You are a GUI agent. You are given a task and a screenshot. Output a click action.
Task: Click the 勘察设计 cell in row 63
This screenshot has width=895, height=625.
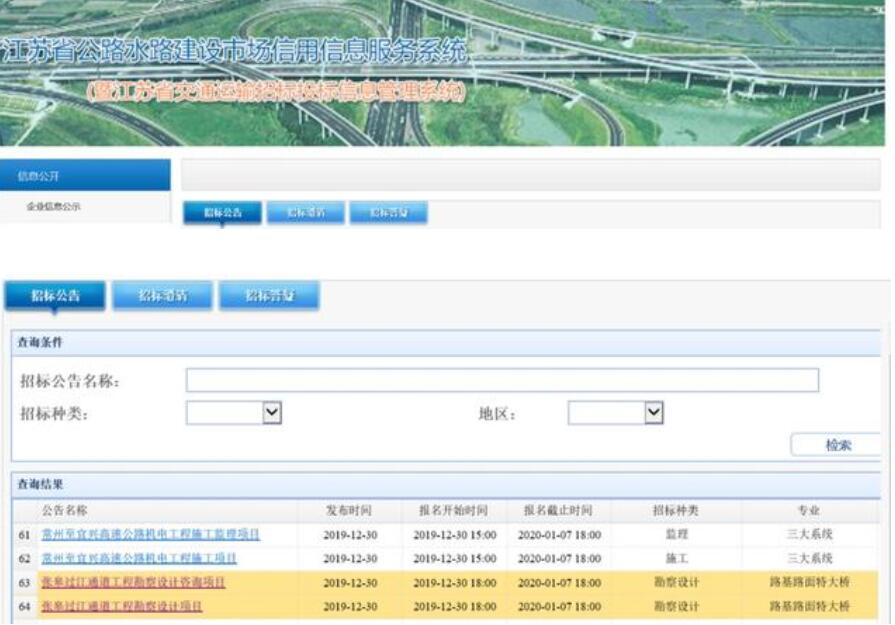point(676,582)
